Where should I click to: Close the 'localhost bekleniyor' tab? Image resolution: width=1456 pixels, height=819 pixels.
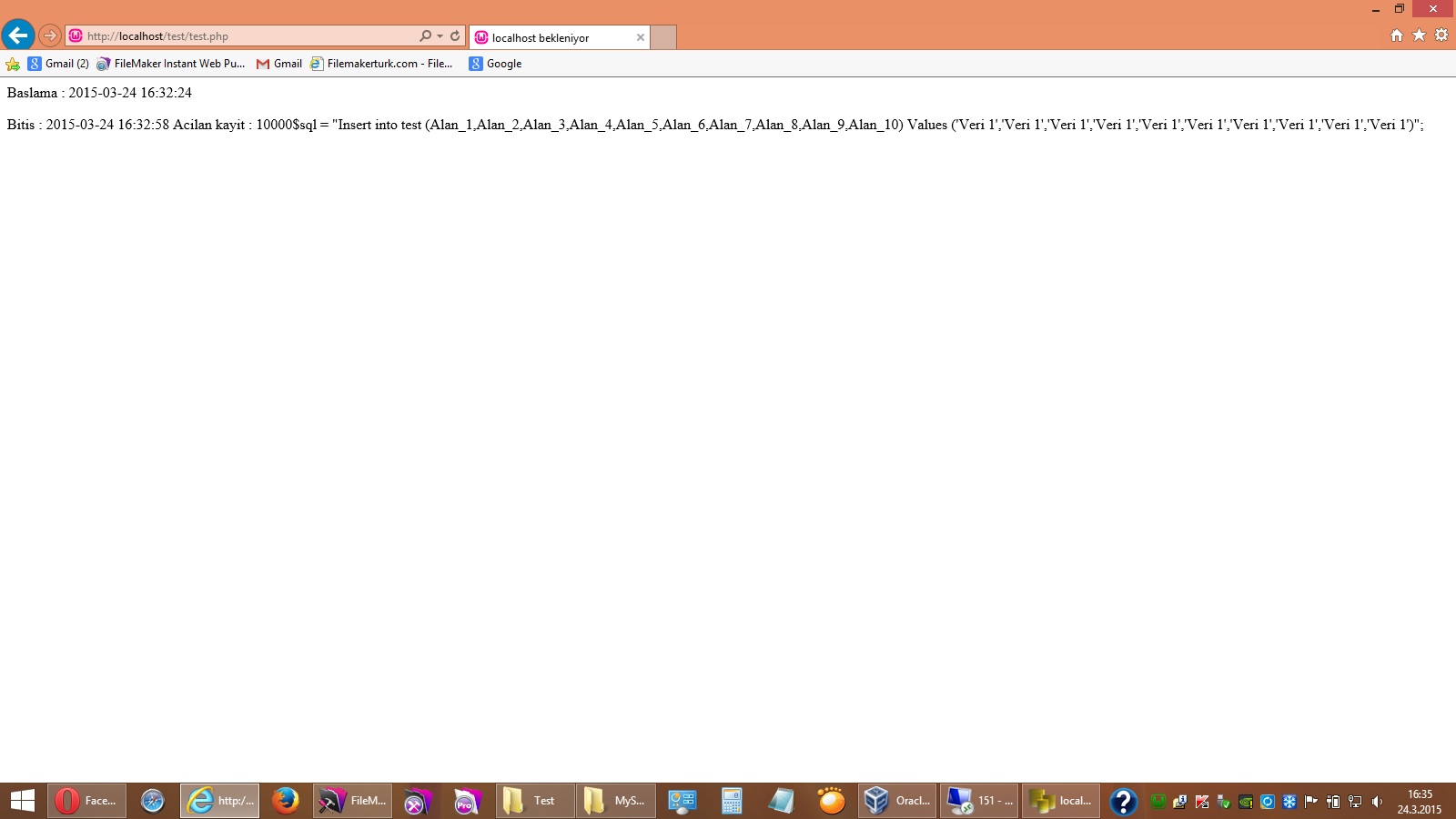click(641, 37)
